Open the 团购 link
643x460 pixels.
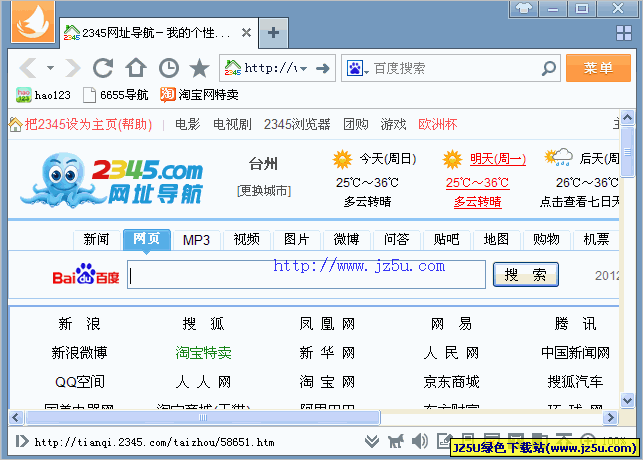tap(356, 124)
